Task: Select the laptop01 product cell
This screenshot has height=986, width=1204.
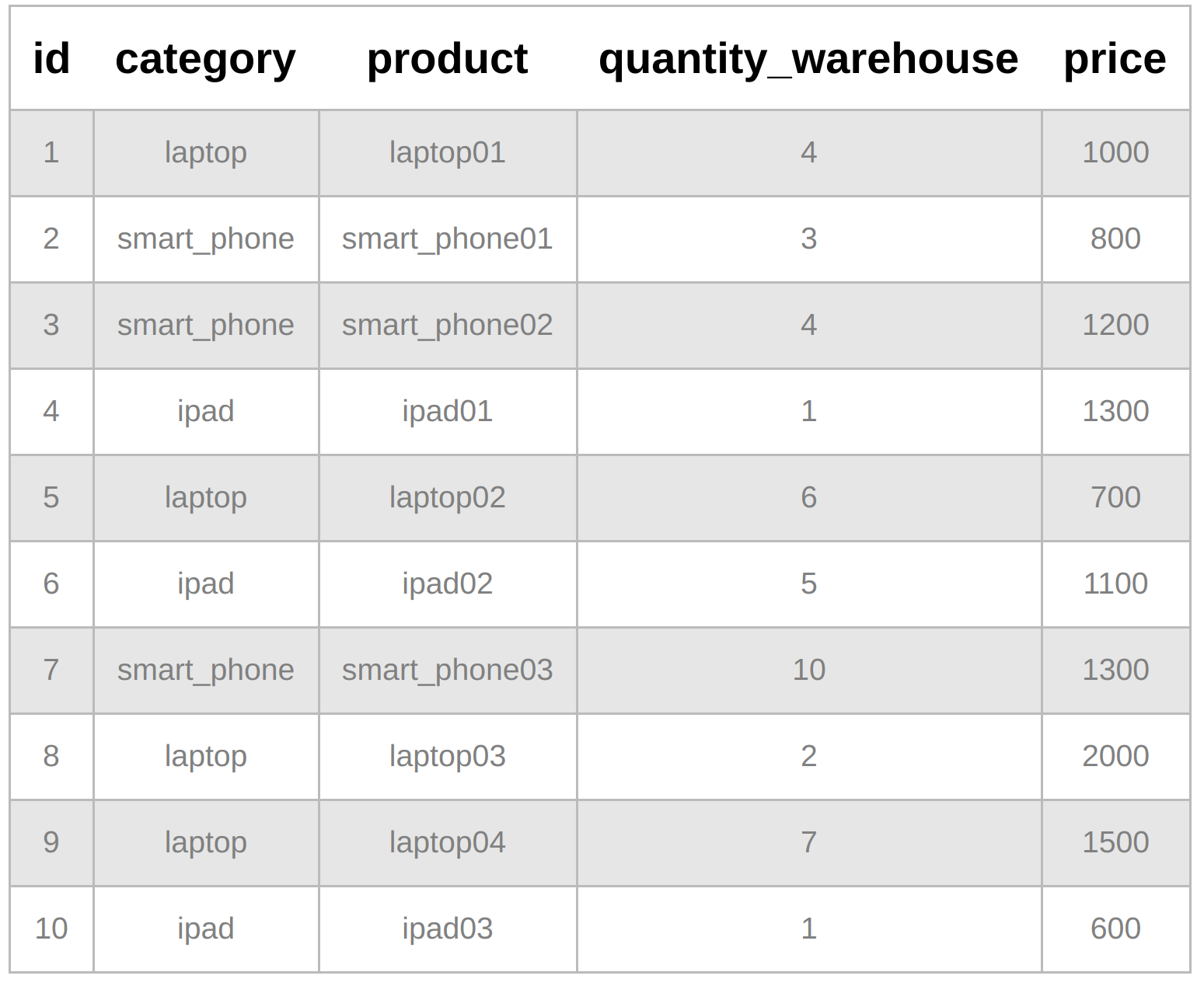Action: tap(447, 152)
